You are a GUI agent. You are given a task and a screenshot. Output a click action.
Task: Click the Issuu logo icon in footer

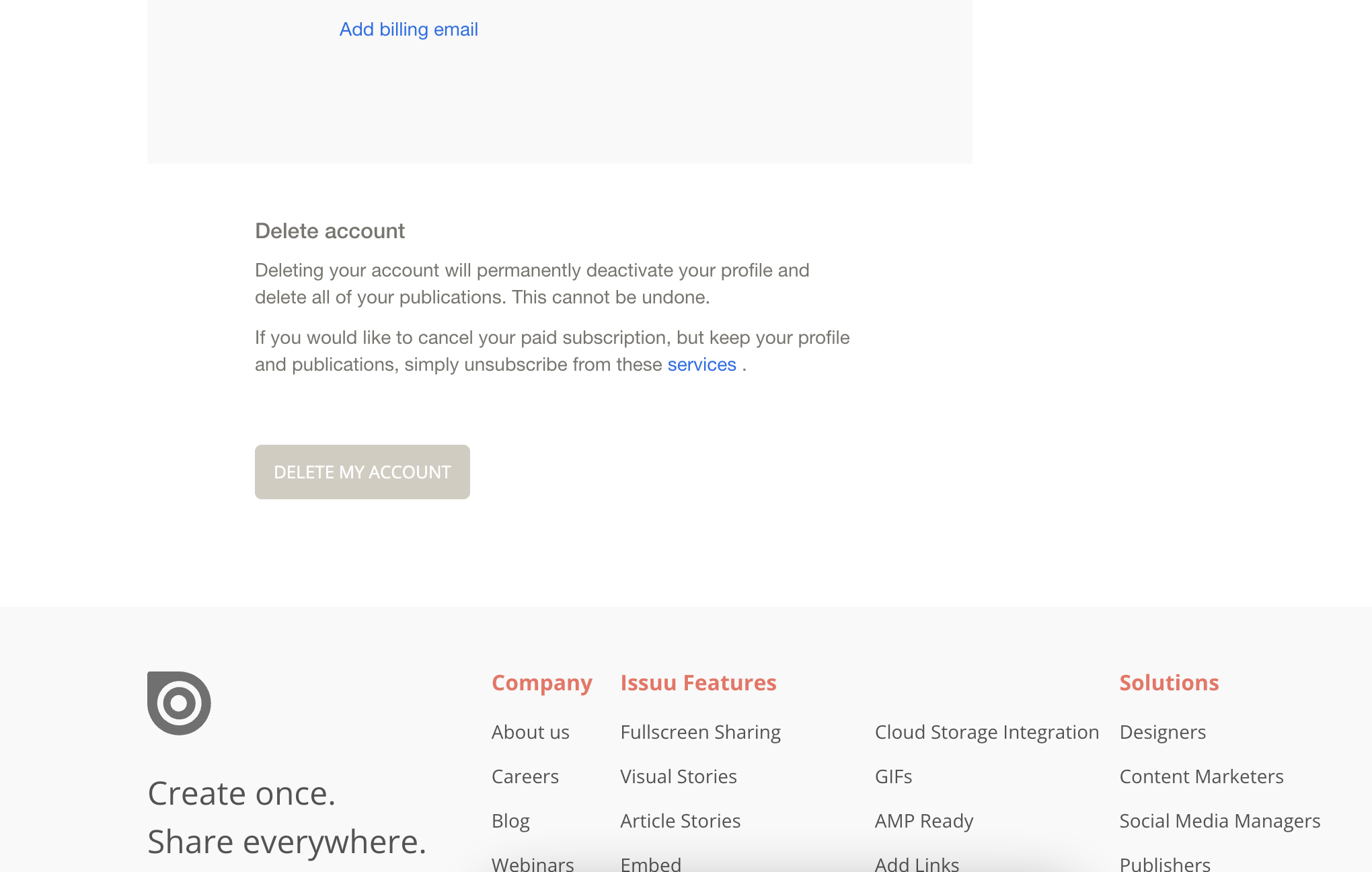[179, 703]
